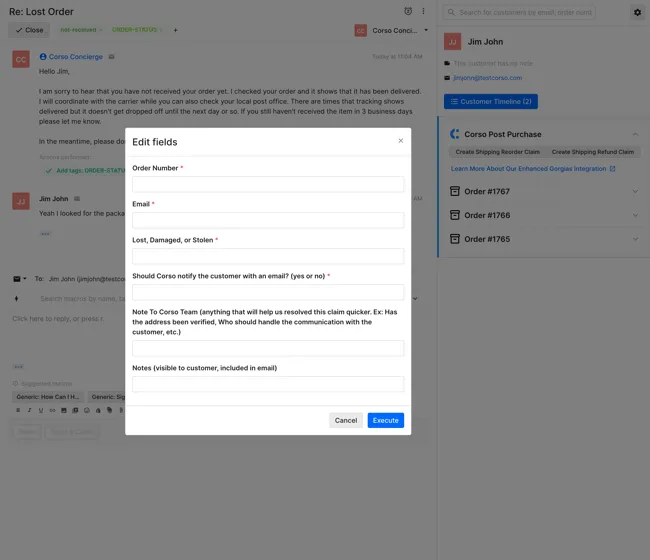Add a new tag with plus icon

(175, 30)
